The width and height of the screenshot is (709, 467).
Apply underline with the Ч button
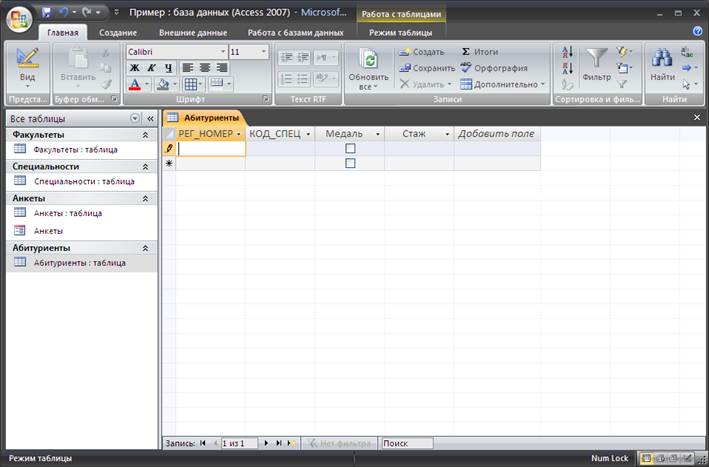[168, 68]
